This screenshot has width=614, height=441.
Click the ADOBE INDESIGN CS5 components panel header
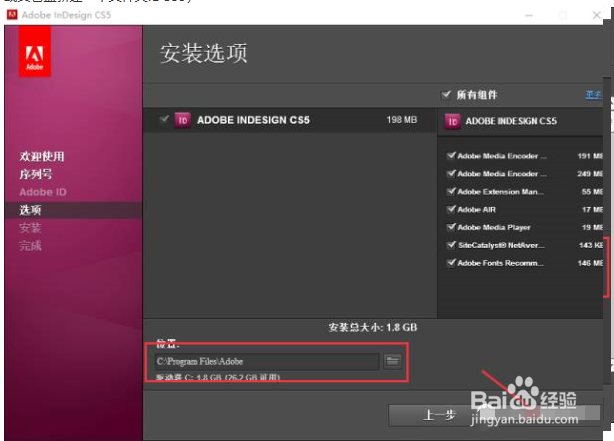pyautogui.click(x=520, y=121)
